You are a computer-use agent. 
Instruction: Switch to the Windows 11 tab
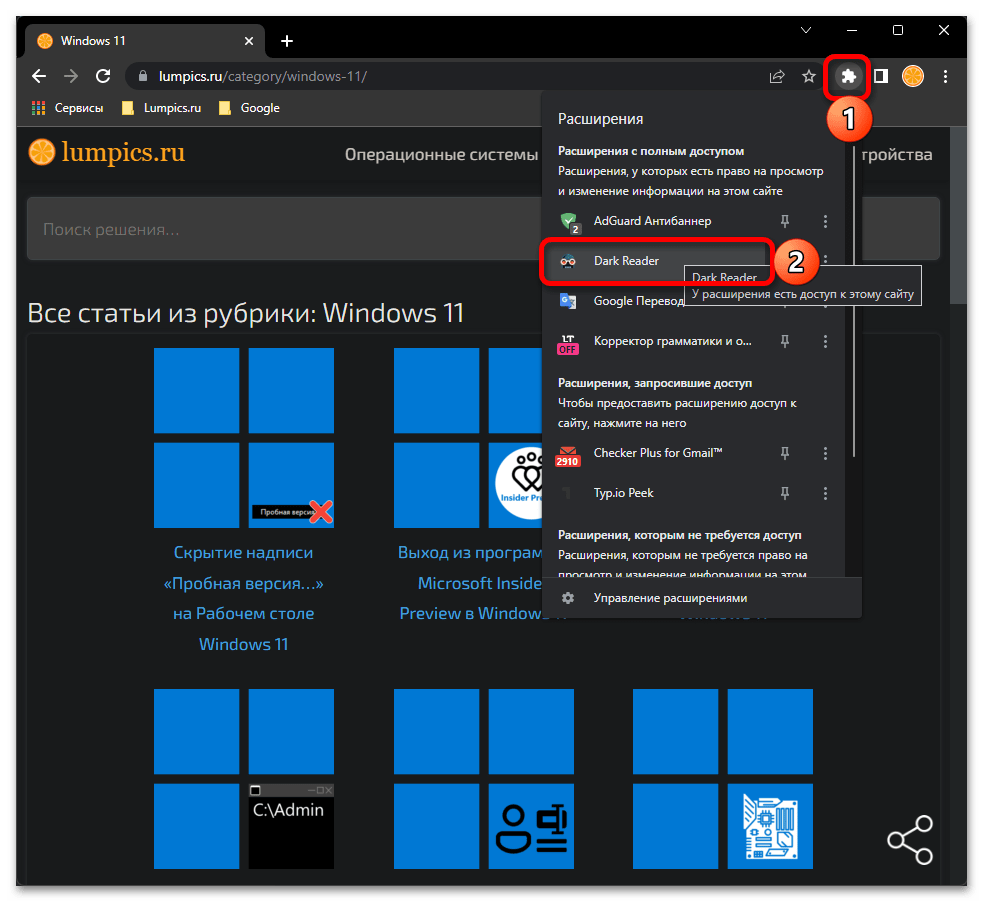click(144, 41)
